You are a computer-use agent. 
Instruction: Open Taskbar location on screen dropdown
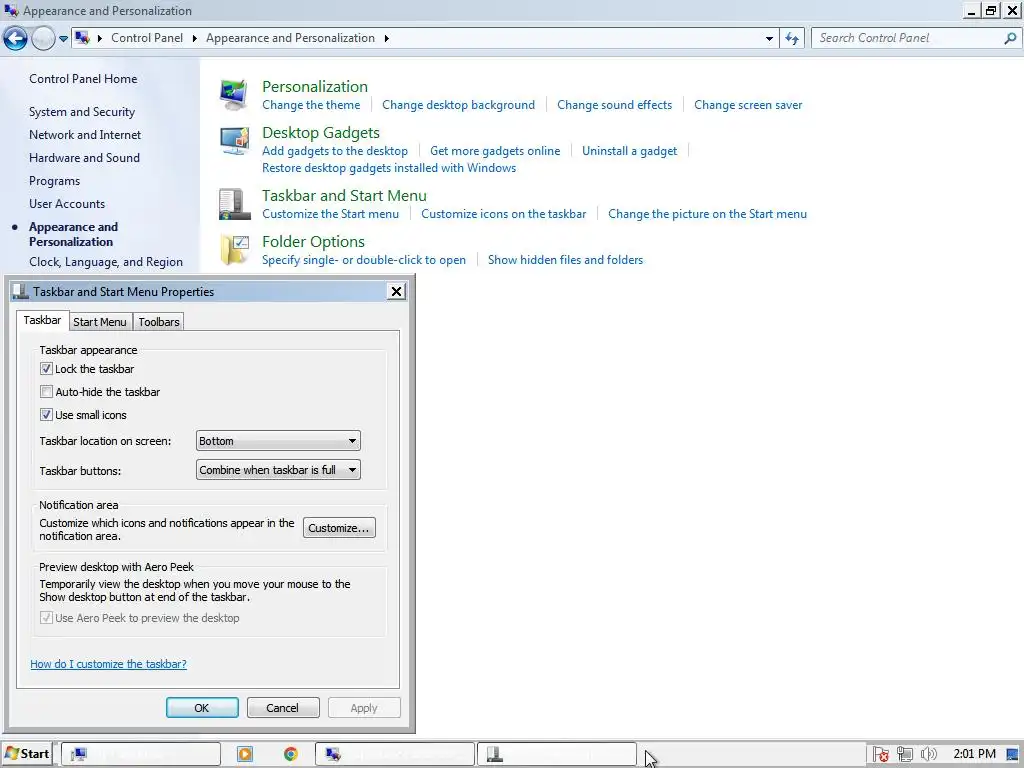tap(278, 441)
